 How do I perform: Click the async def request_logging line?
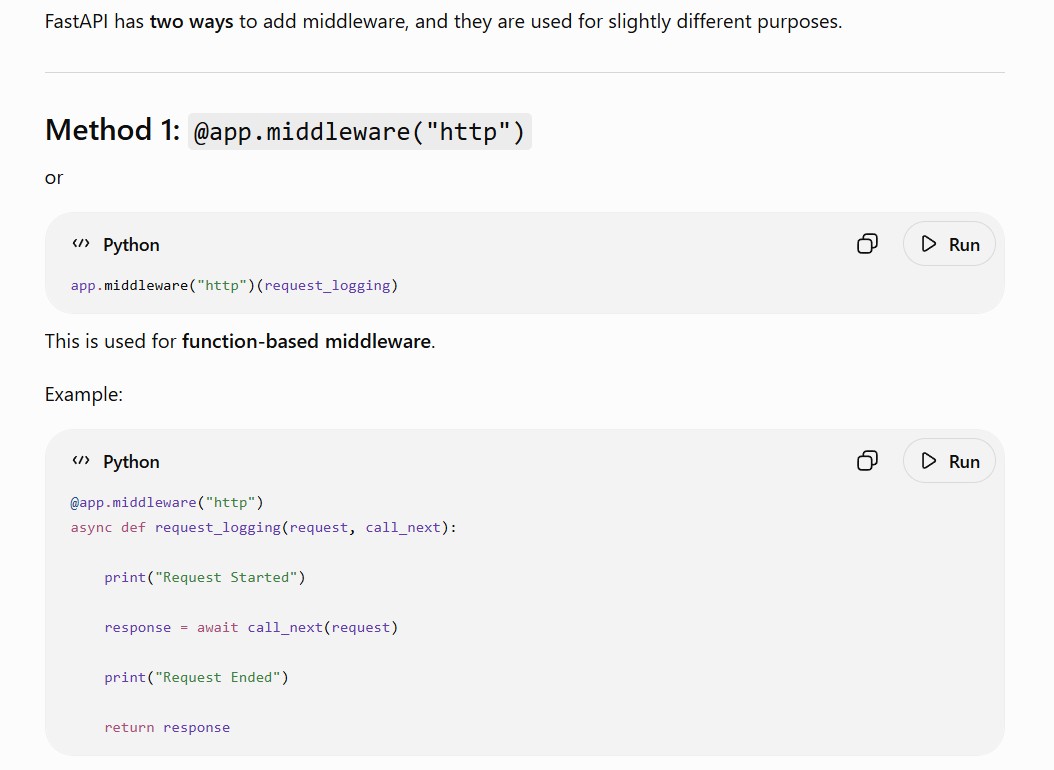point(264,527)
